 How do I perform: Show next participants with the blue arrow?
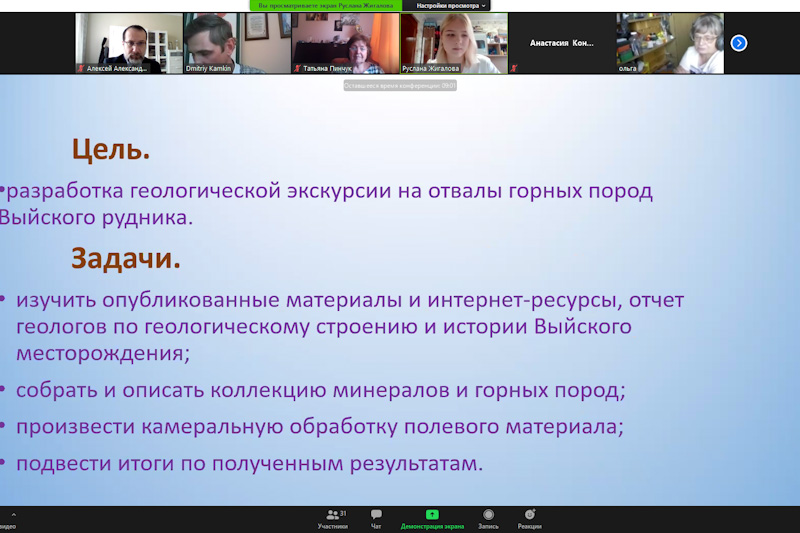[x=739, y=43]
